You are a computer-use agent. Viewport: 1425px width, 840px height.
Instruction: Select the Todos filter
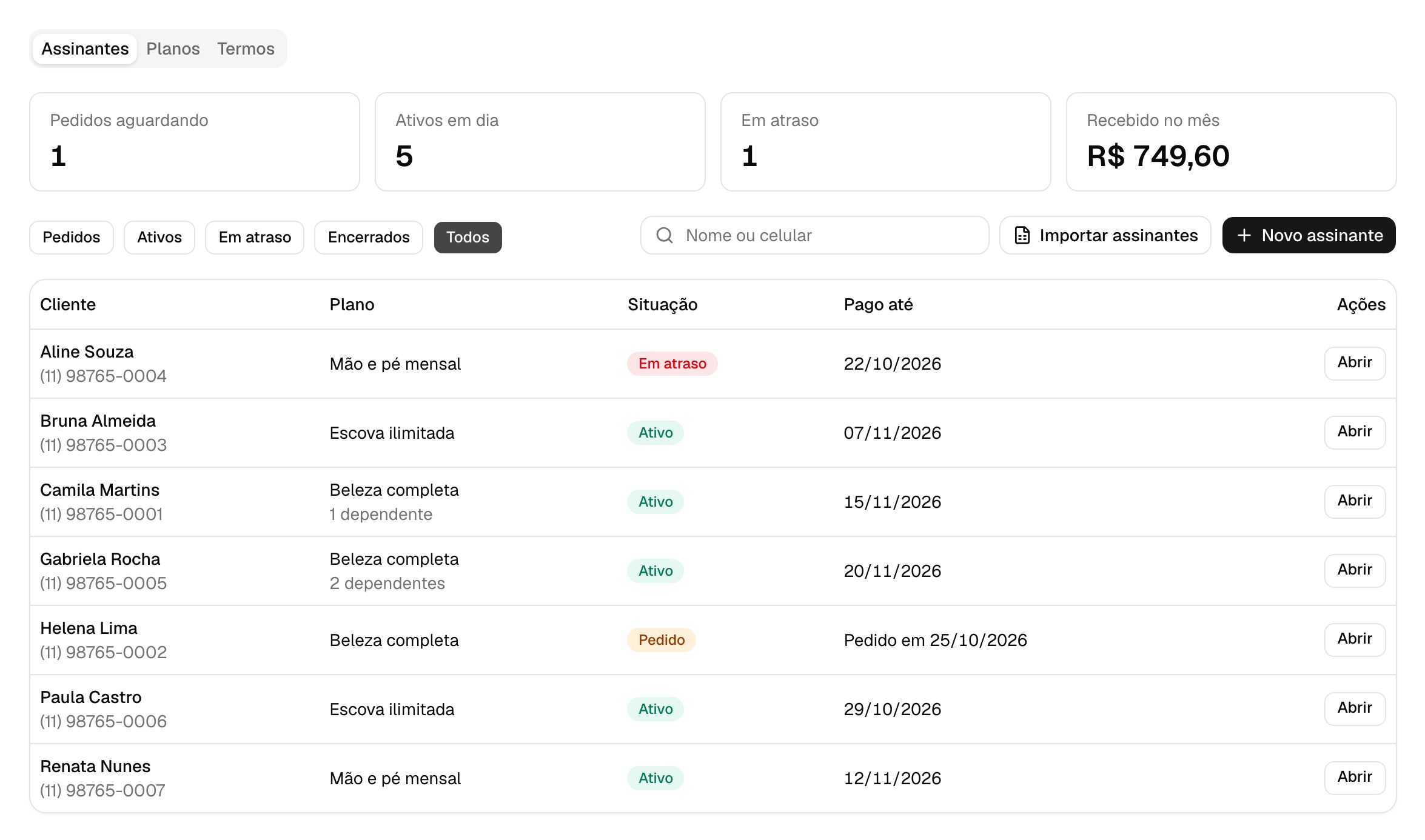pos(468,237)
